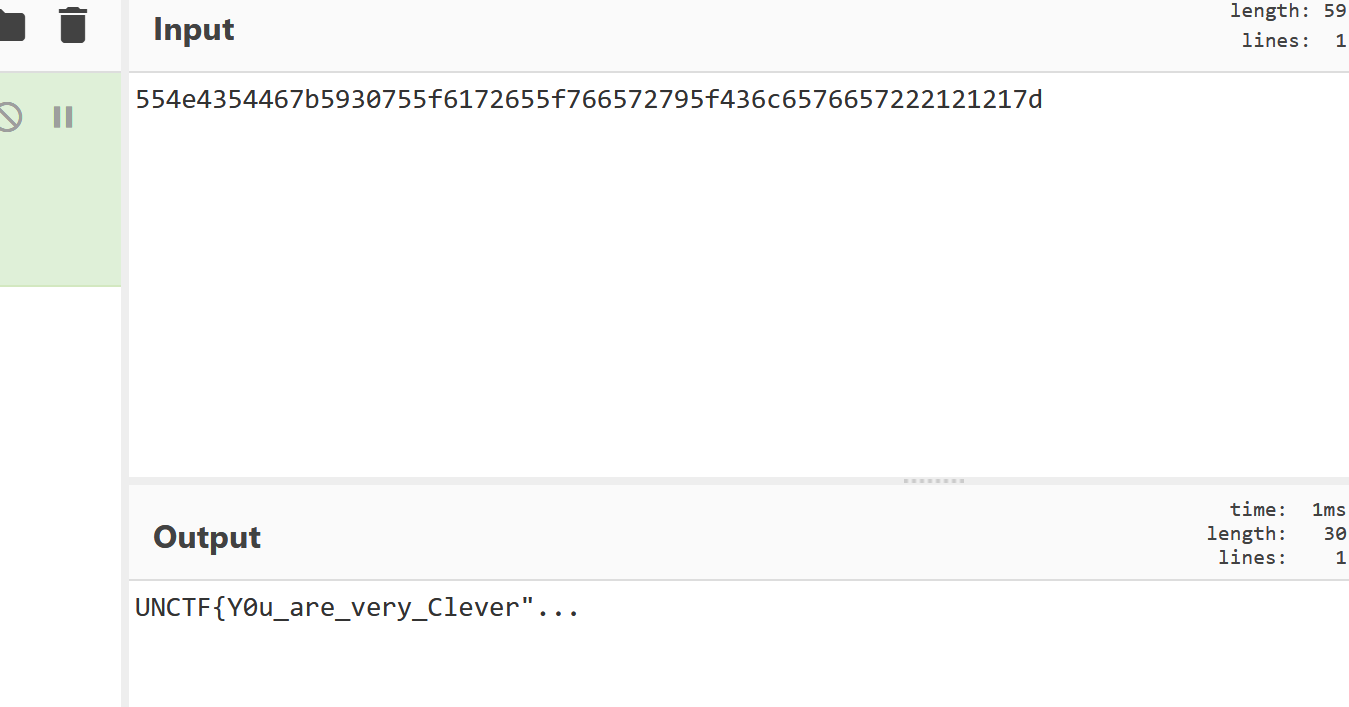Click the Output lines count
Image resolution: width=1349 pixels, height=707 pixels.
tap(1339, 558)
